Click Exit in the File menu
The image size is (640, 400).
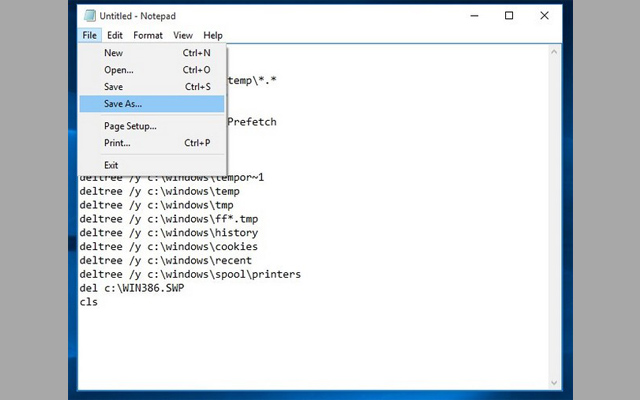[111, 165]
